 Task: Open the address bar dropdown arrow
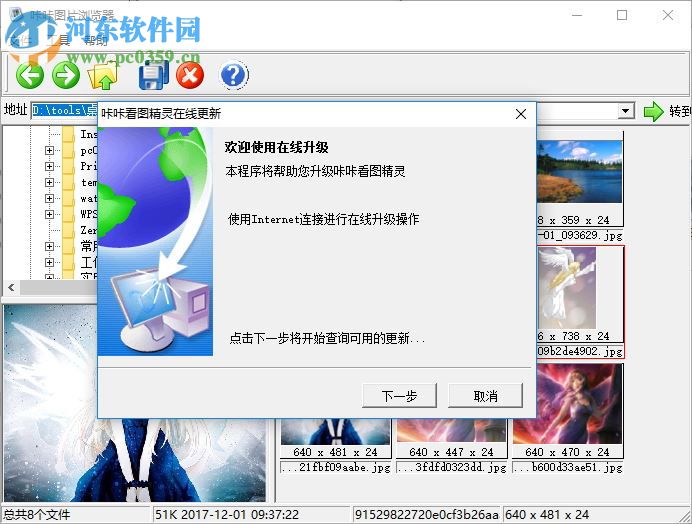(626, 111)
